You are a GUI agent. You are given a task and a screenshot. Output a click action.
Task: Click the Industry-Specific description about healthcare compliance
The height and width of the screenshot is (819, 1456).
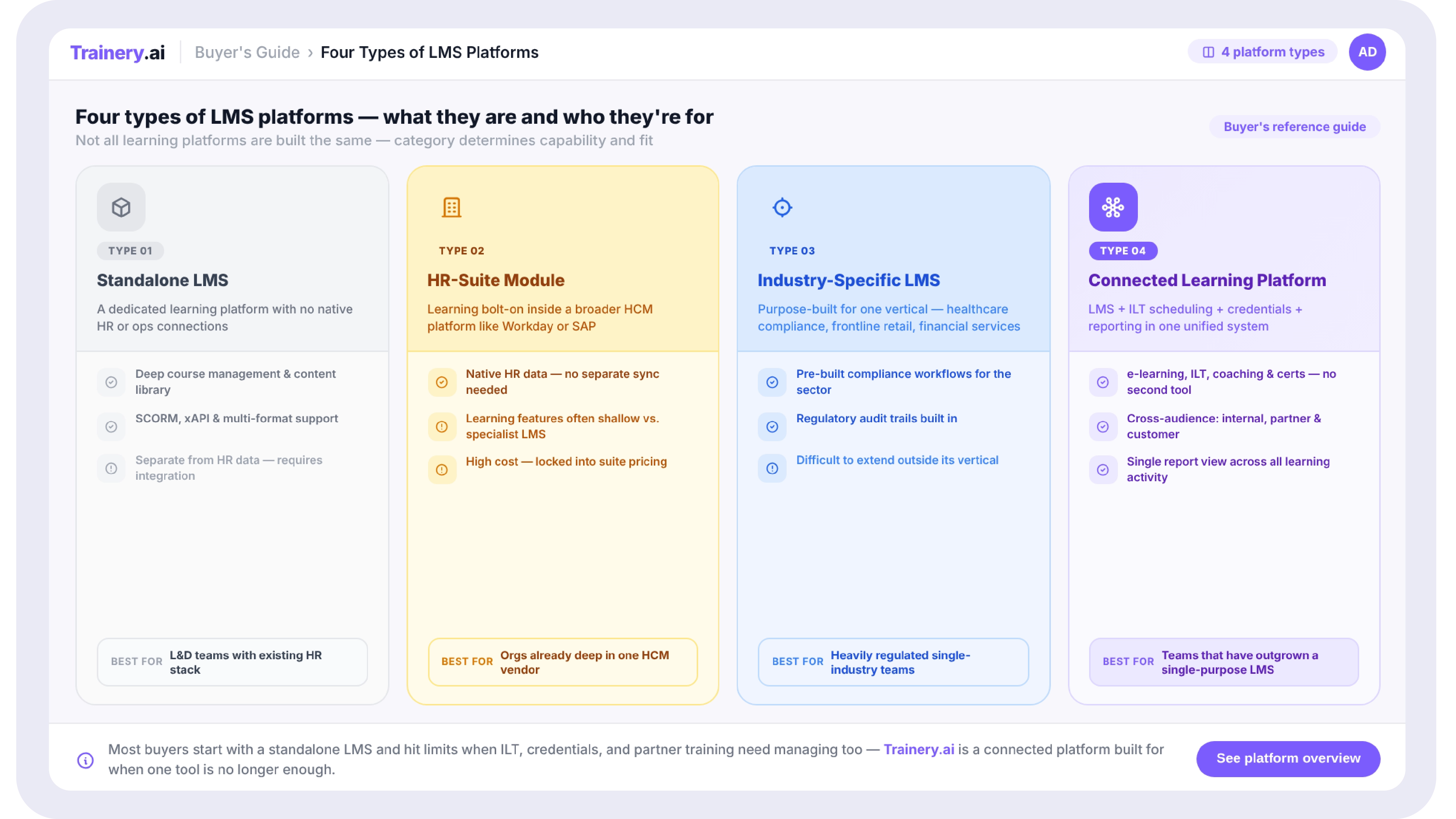tap(889, 318)
